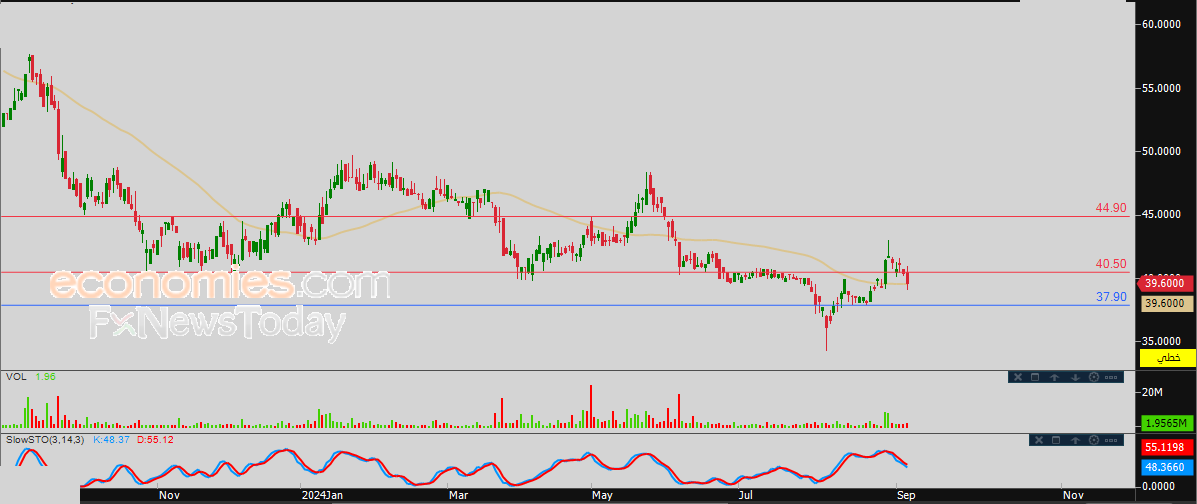Click the yellow خطي scale label
Viewport: 1197px width, 504px height.
[x=1167, y=358]
